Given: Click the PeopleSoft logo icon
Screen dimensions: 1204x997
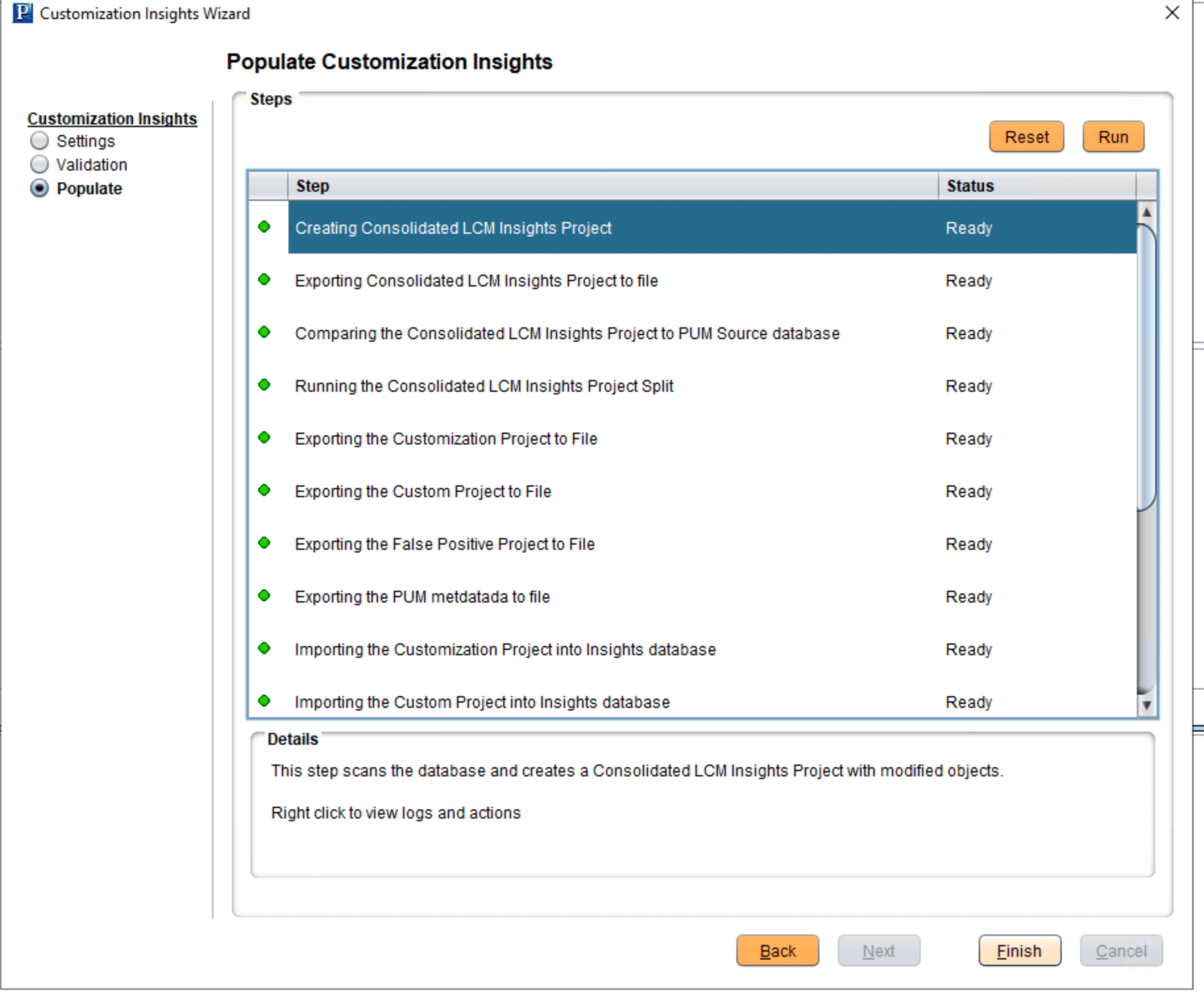Looking at the screenshot, I should coord(22,12).
